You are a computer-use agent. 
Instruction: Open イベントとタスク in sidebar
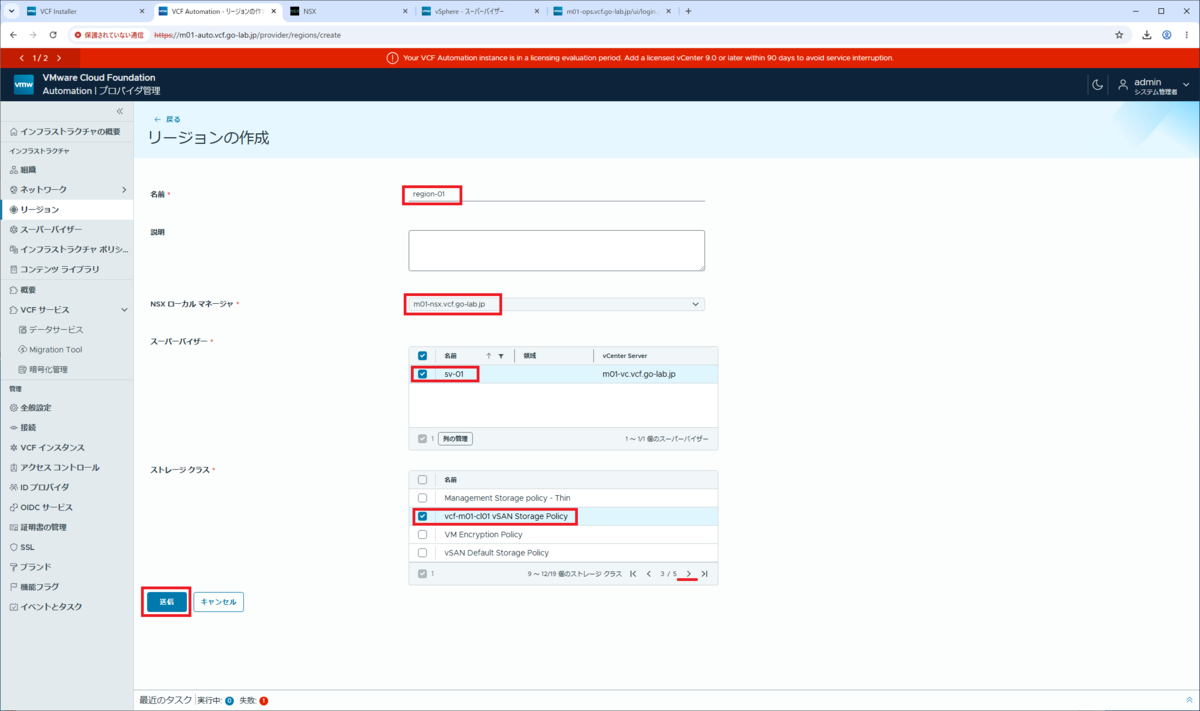[51, 607]
